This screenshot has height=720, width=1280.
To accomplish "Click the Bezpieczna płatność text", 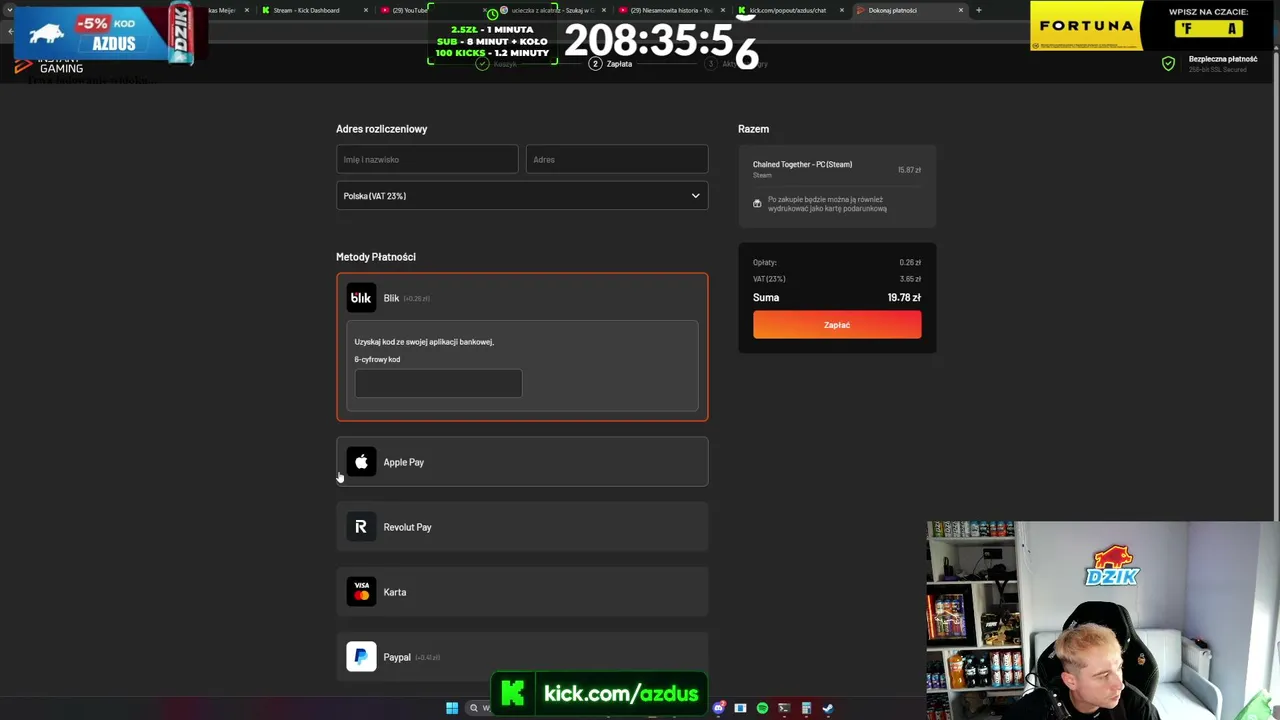I will [x=1223, y=59].
